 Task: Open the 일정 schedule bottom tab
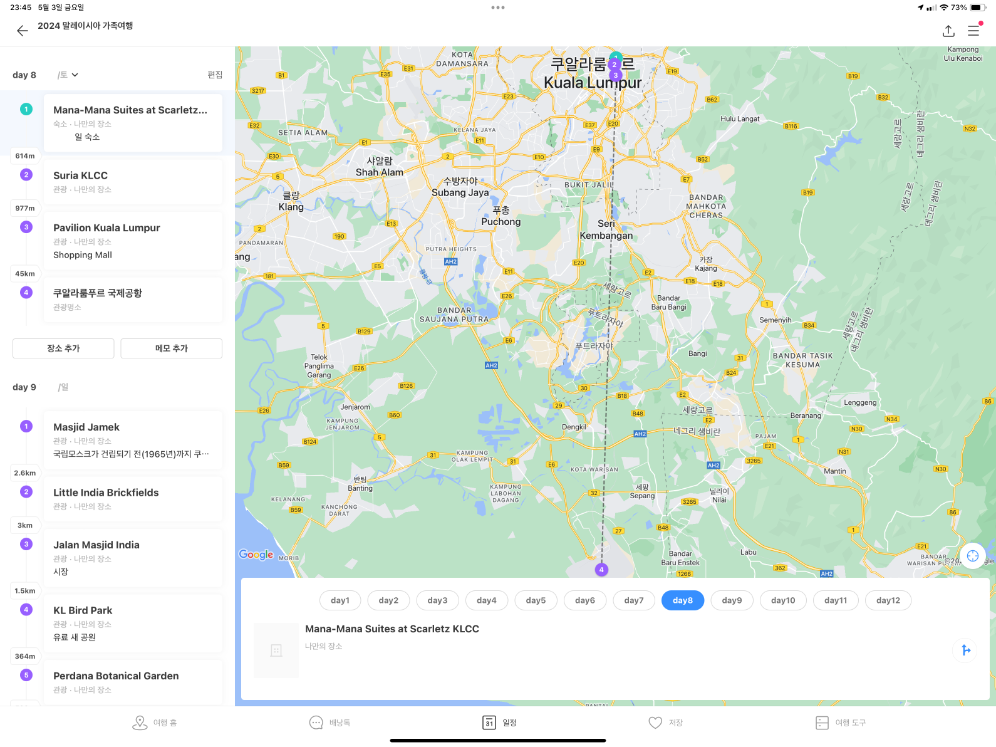coord(499,723)
